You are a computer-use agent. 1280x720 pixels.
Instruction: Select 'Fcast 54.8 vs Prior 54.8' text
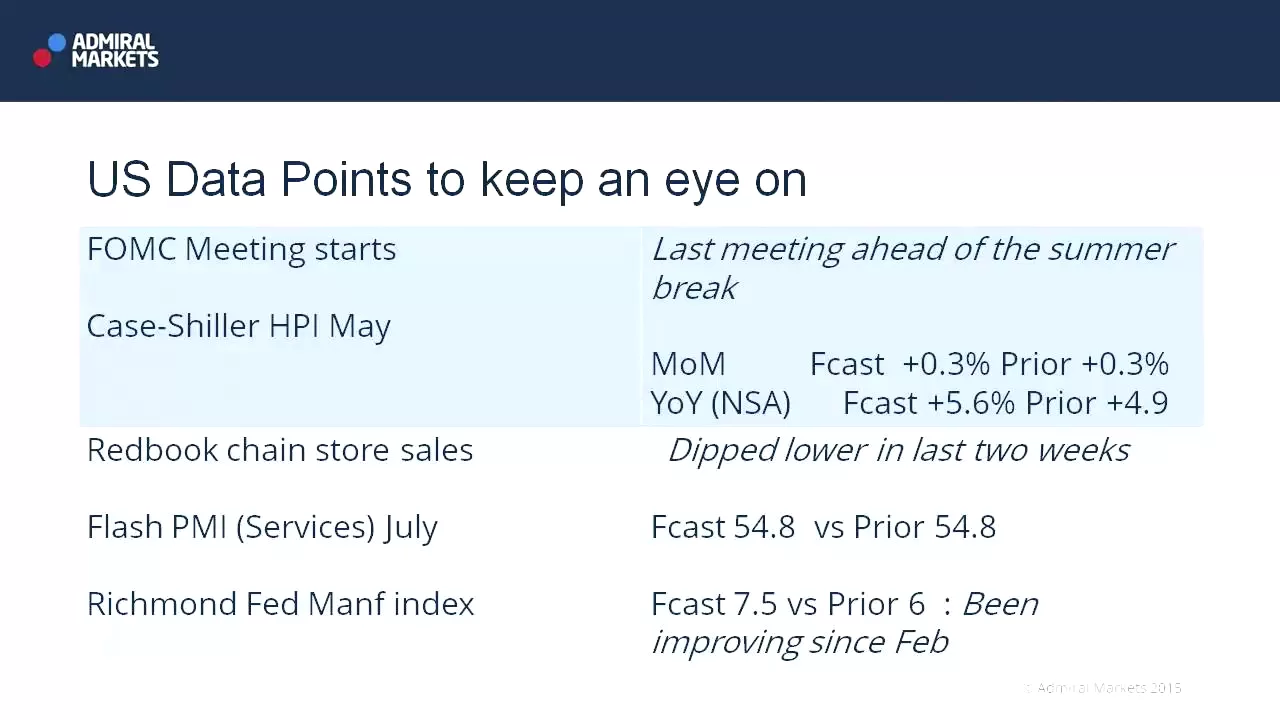tap(823, 527)
